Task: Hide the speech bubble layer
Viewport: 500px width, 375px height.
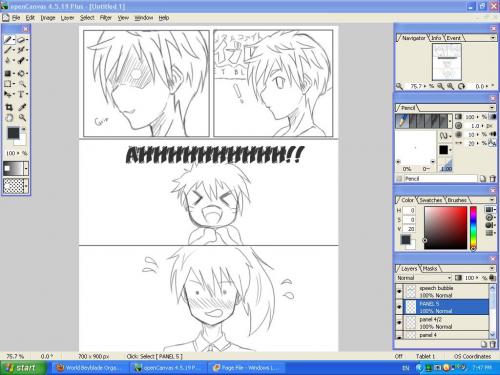Action: pyautogui.click(x=399, y=292)
